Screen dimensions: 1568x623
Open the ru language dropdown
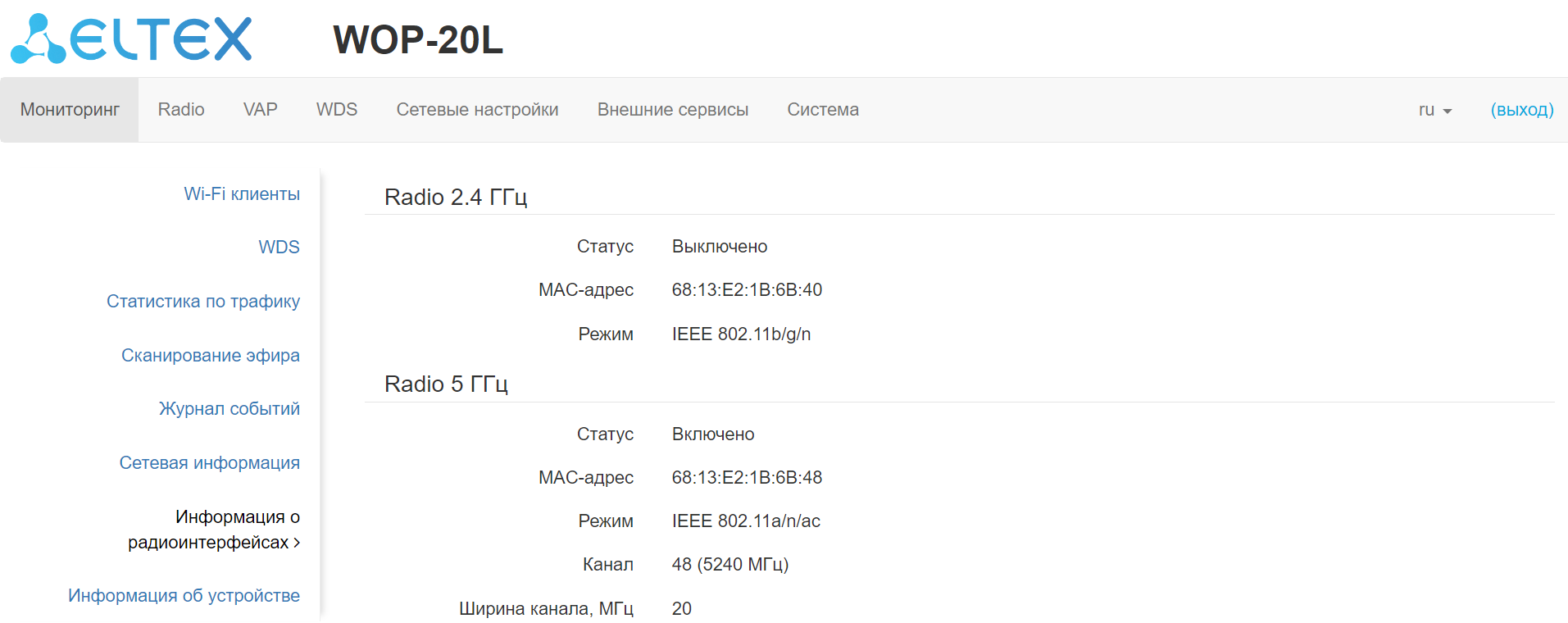coord(1434,110)
